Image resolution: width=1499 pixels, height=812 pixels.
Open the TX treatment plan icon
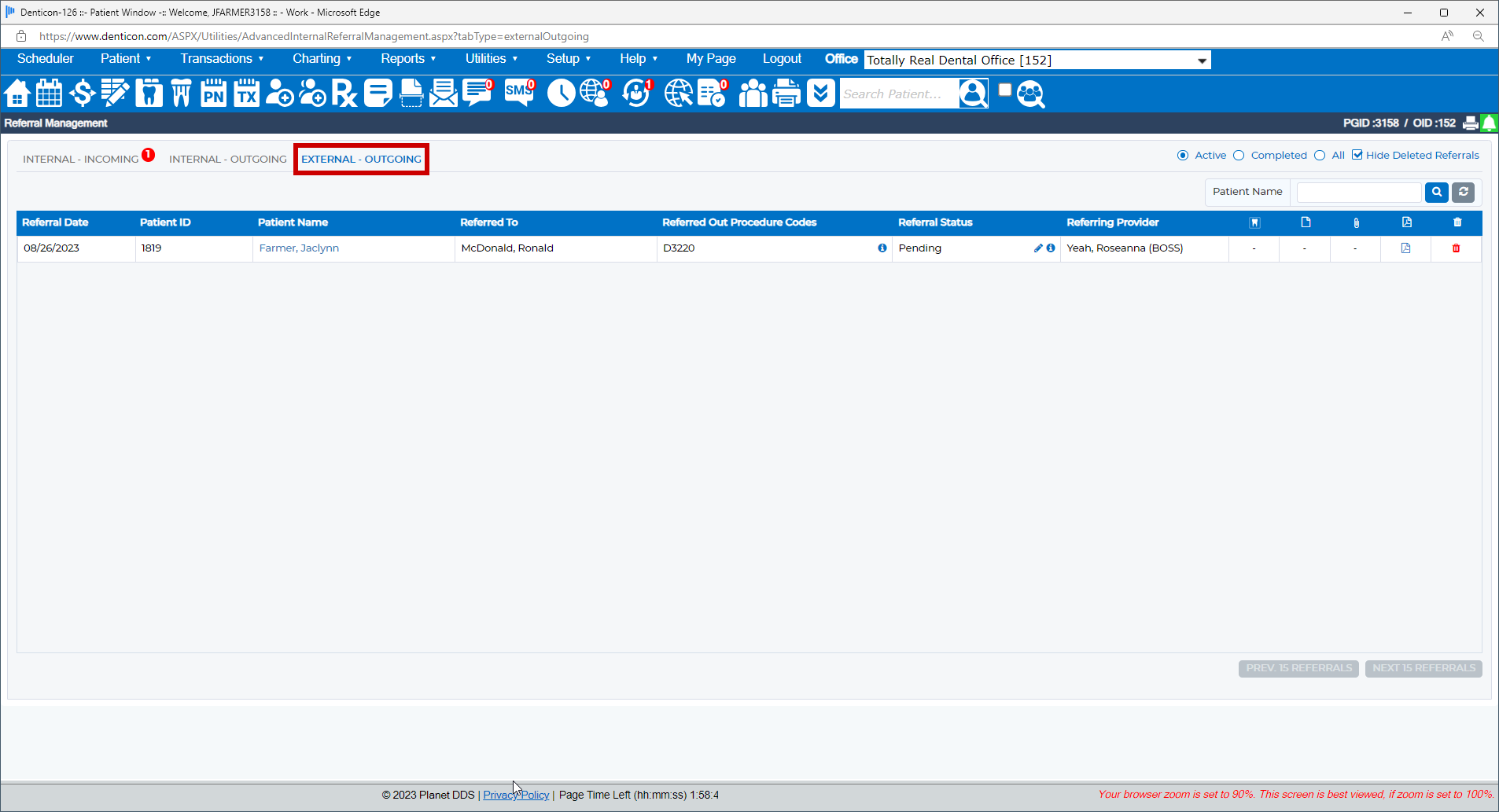pos(246,93)
